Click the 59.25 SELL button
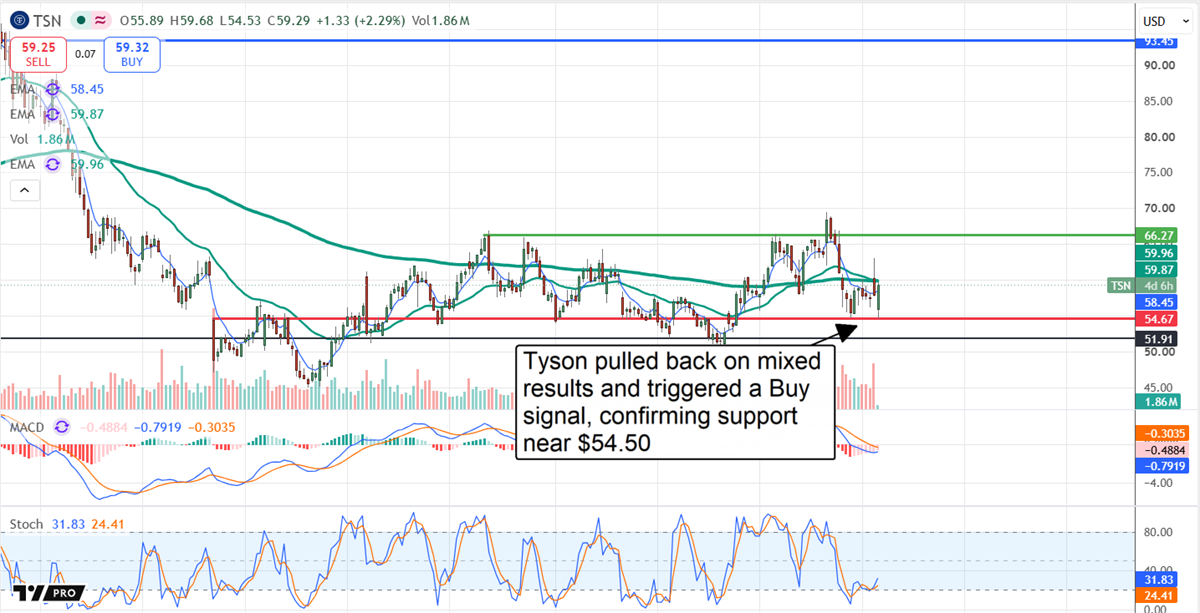The width and height of the screenshot is (1200, 613). [38, 54]
